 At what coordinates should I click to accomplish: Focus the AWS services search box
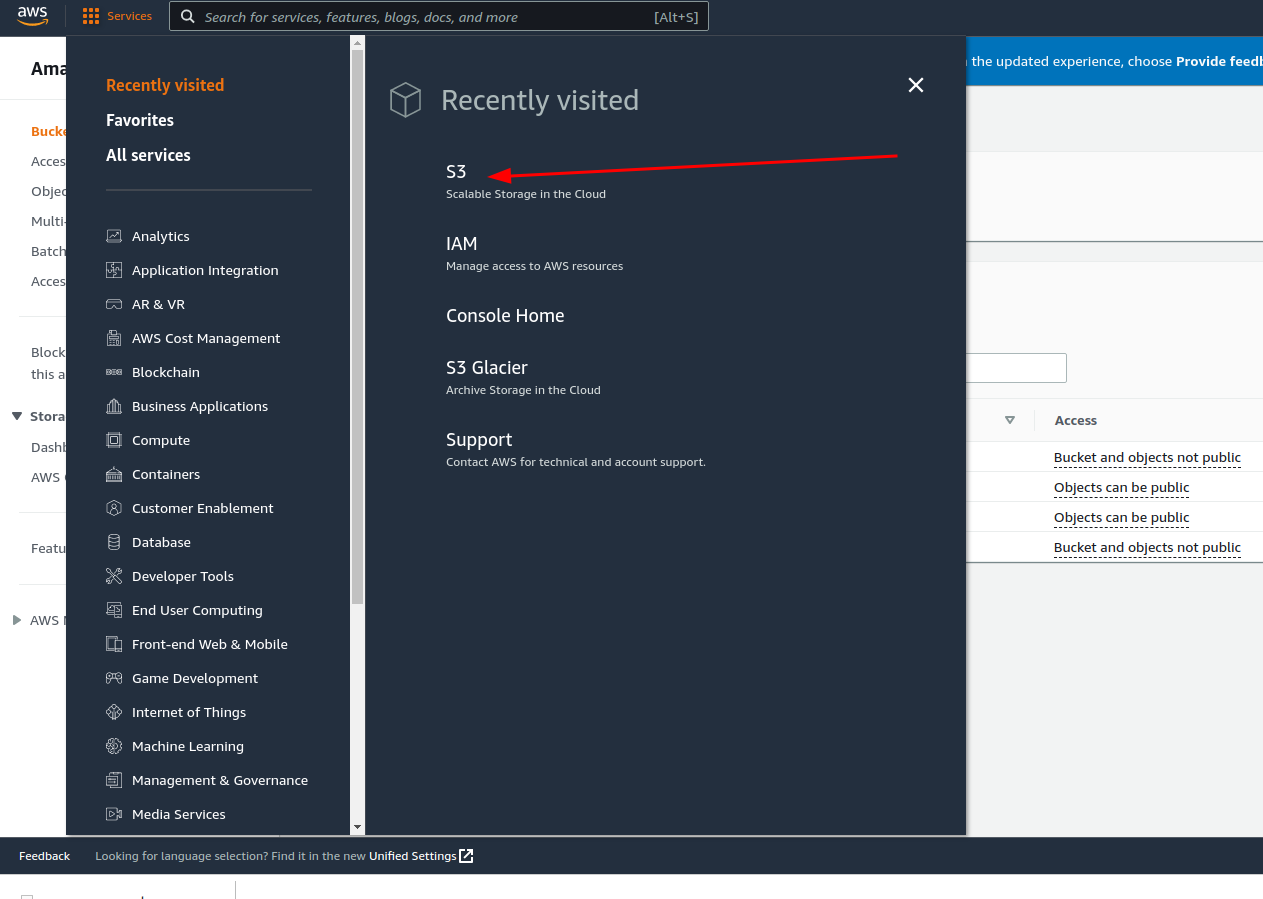coord(439,17)
